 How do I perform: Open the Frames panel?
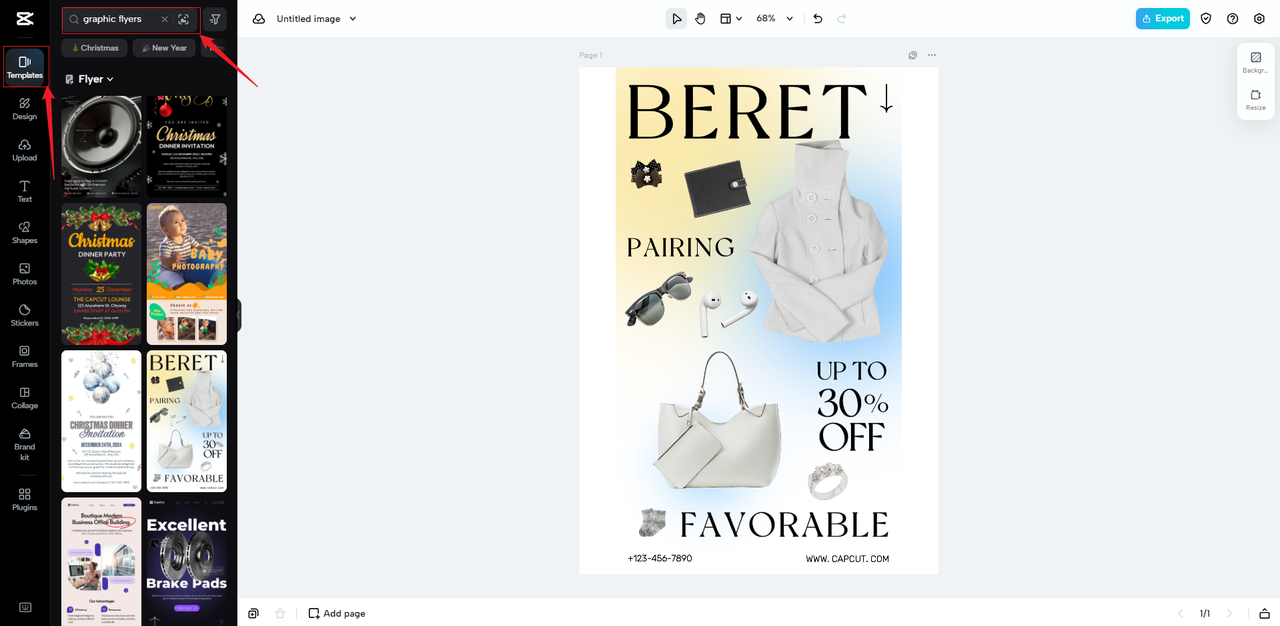pyautogui.click(x=25, y=357)
